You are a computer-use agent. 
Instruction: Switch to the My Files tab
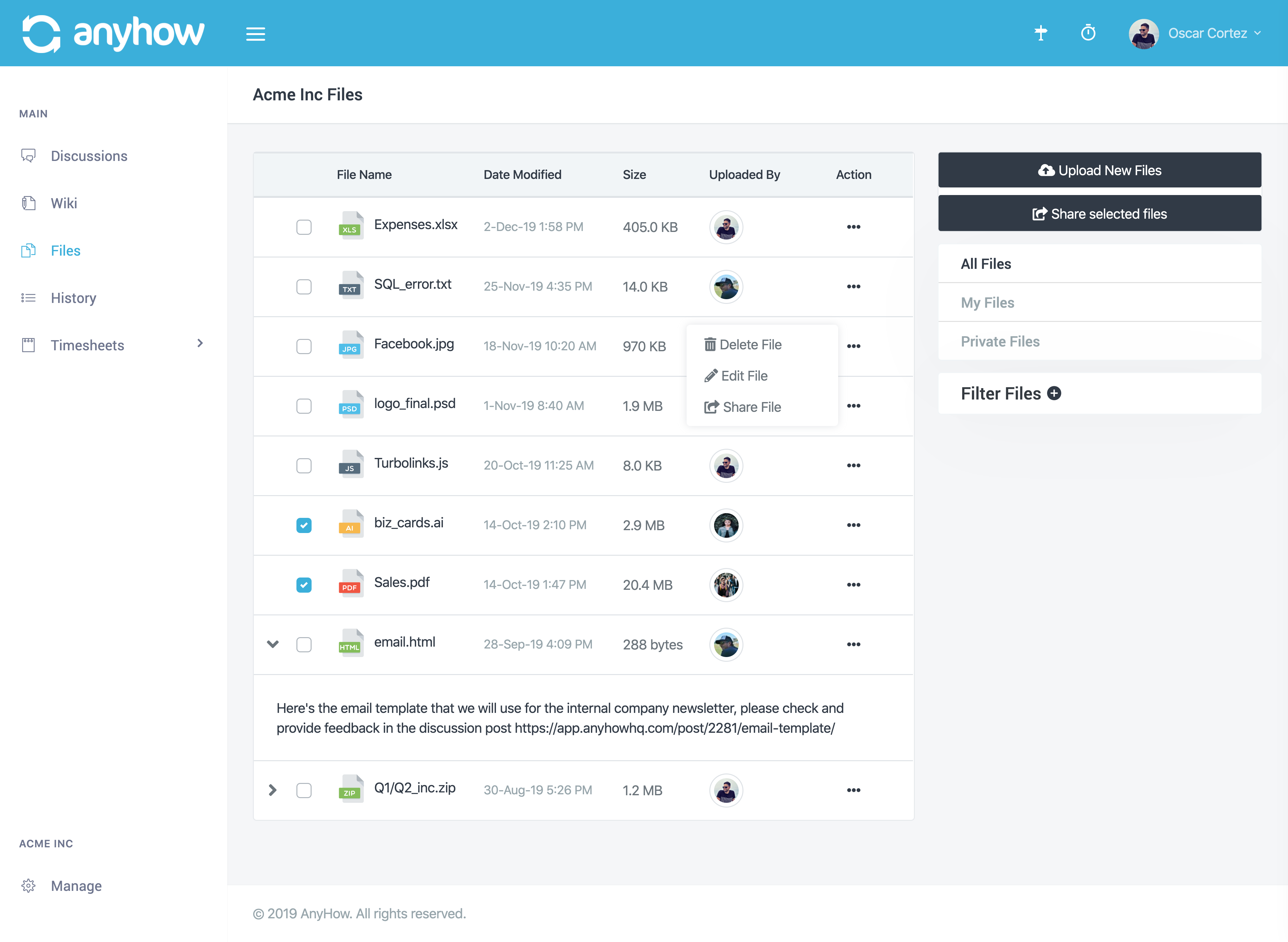[x=987, y=302]
